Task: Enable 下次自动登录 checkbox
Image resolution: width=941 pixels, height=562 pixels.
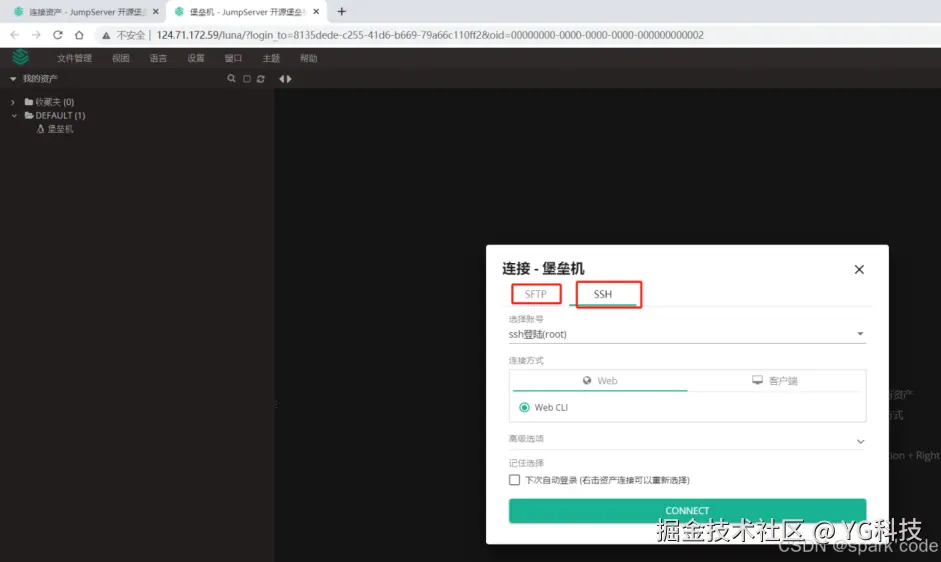Action: coord(514,480)
